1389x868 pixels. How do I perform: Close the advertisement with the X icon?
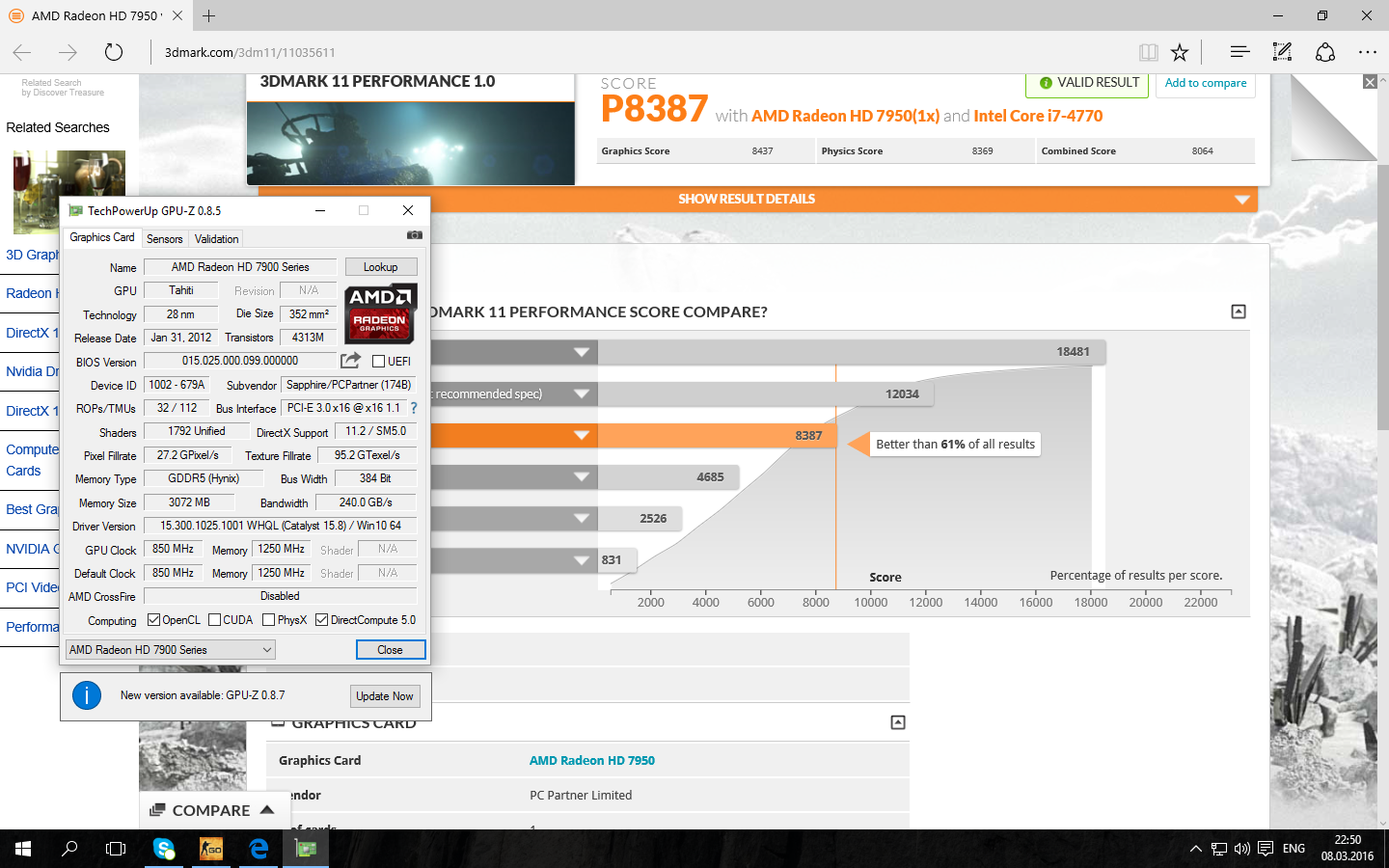[x=1370, y=82]
